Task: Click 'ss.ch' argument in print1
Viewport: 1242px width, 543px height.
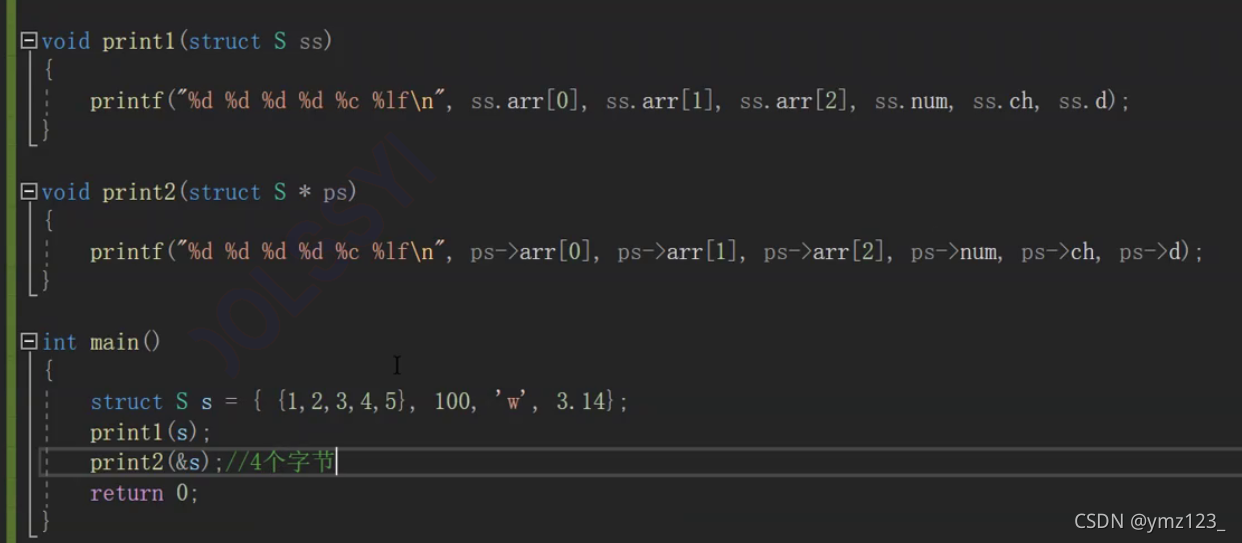Action: (1003, 101)
